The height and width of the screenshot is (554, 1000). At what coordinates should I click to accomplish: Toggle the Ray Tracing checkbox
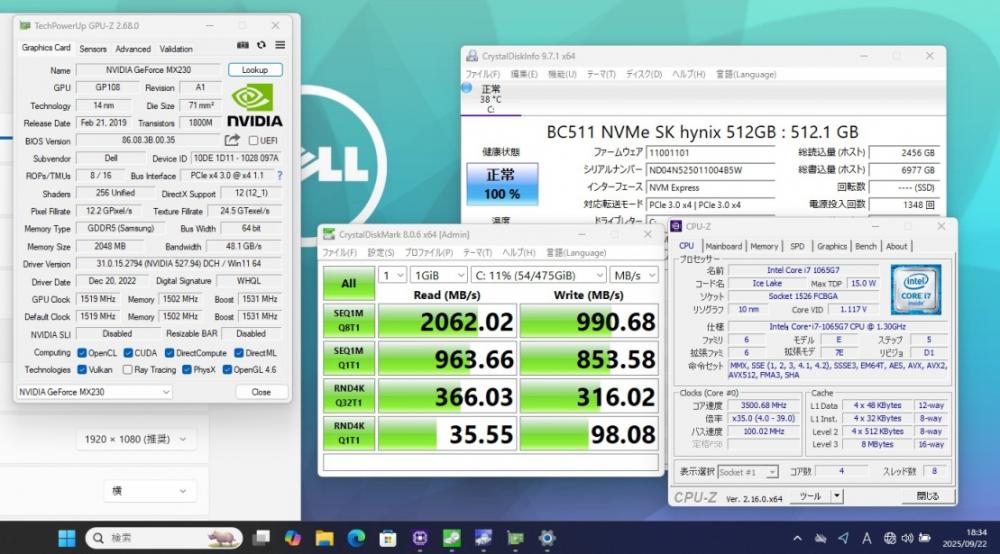(x=128, y=369)
